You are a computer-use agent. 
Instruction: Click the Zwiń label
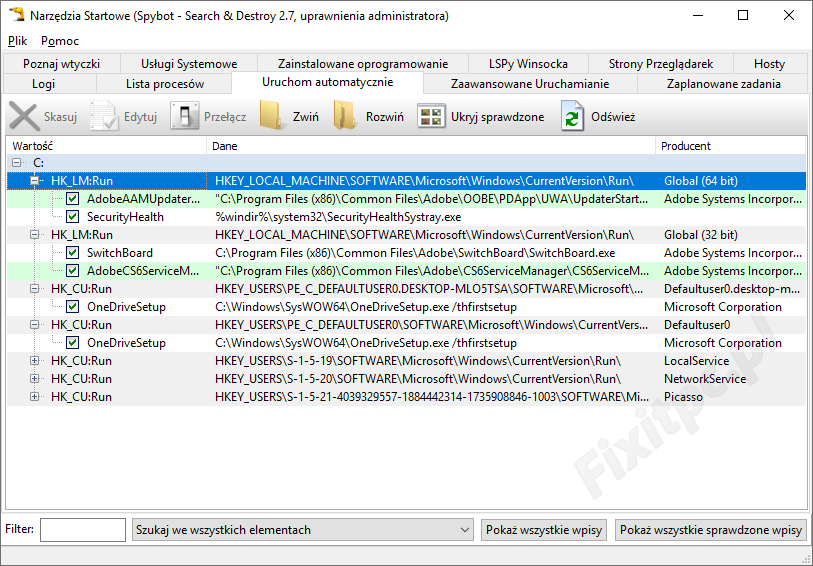coord(305,117)
